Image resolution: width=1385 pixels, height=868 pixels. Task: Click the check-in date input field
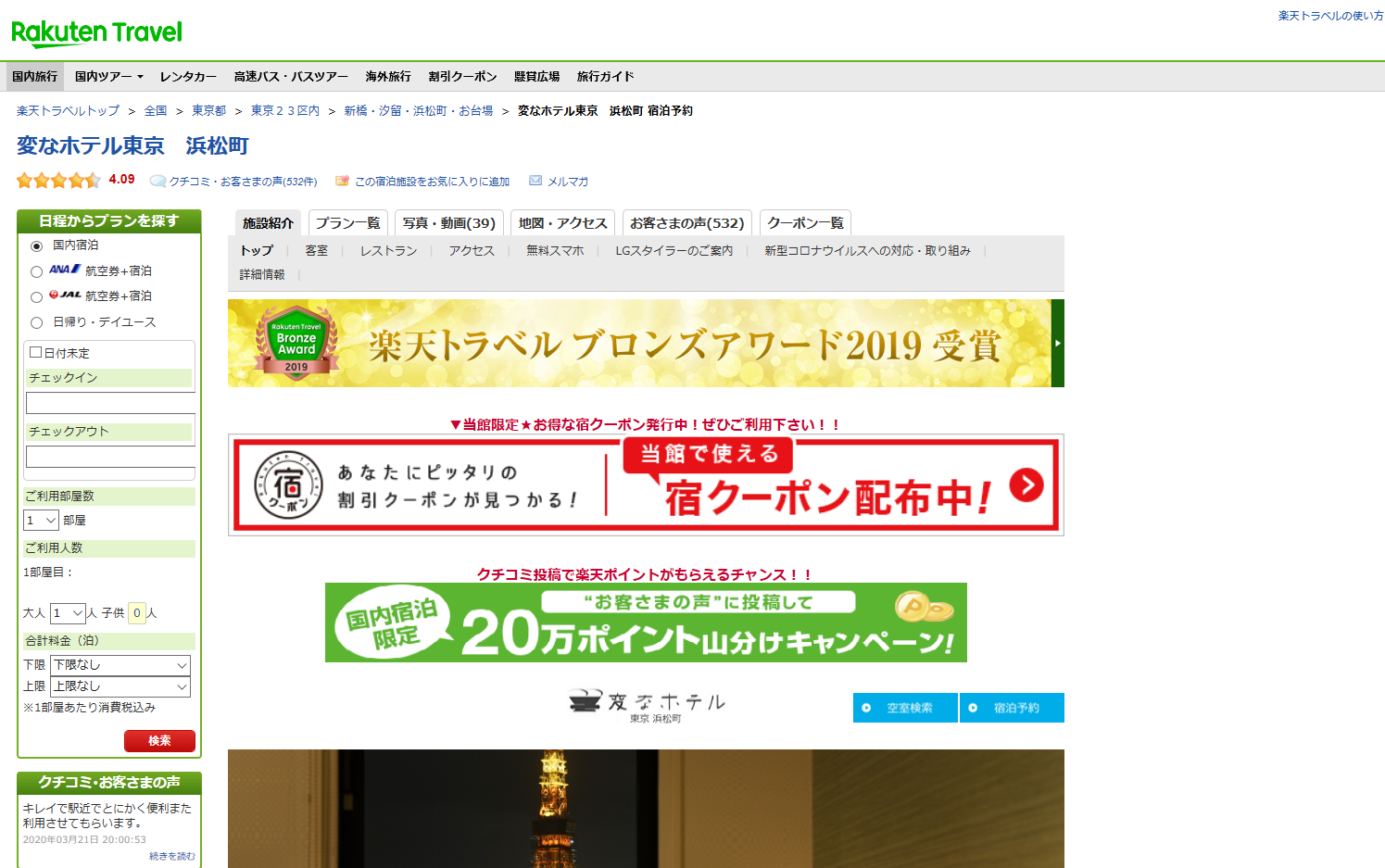110,403
